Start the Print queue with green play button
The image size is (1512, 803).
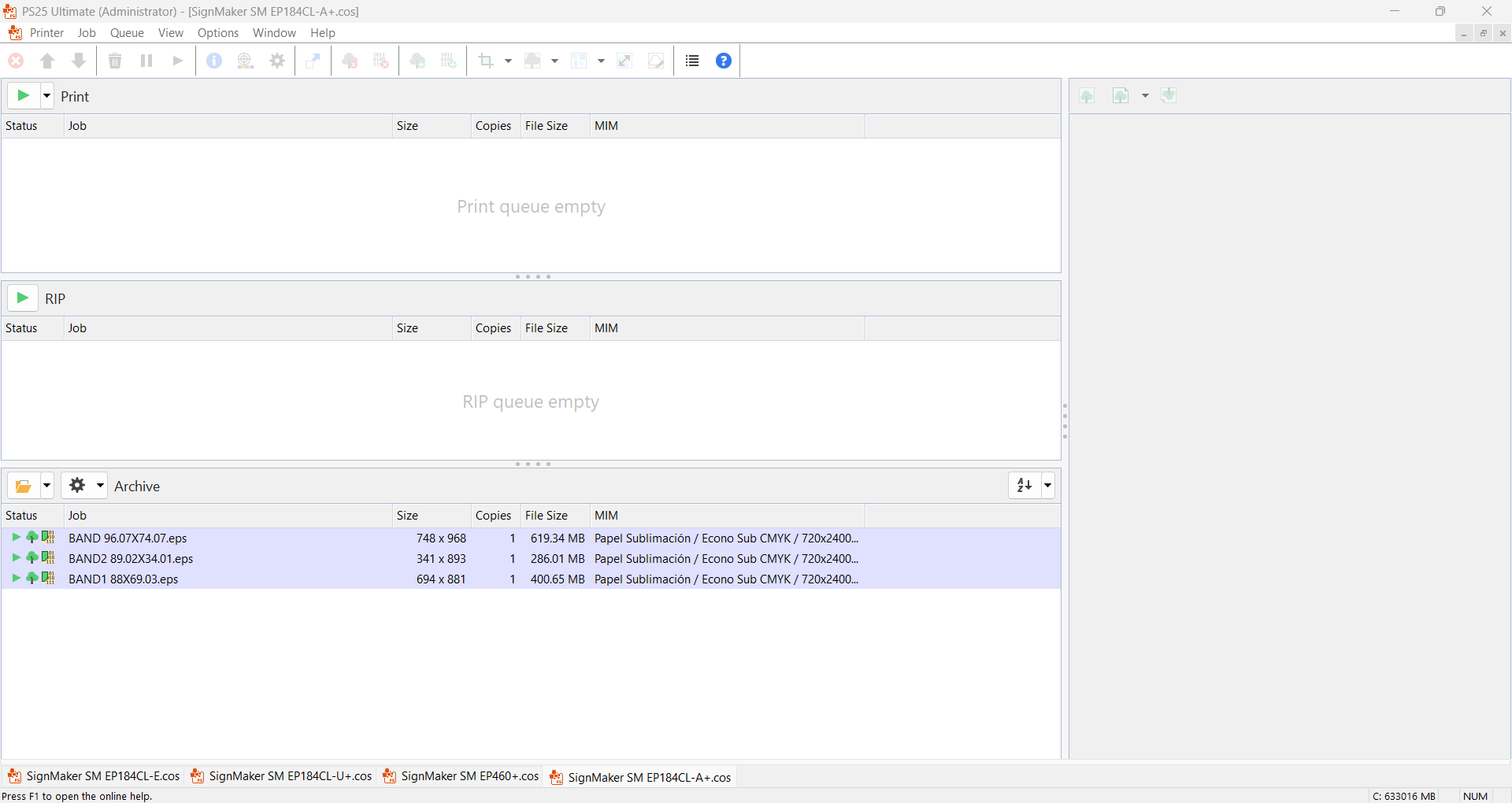(x=24, y=96)
